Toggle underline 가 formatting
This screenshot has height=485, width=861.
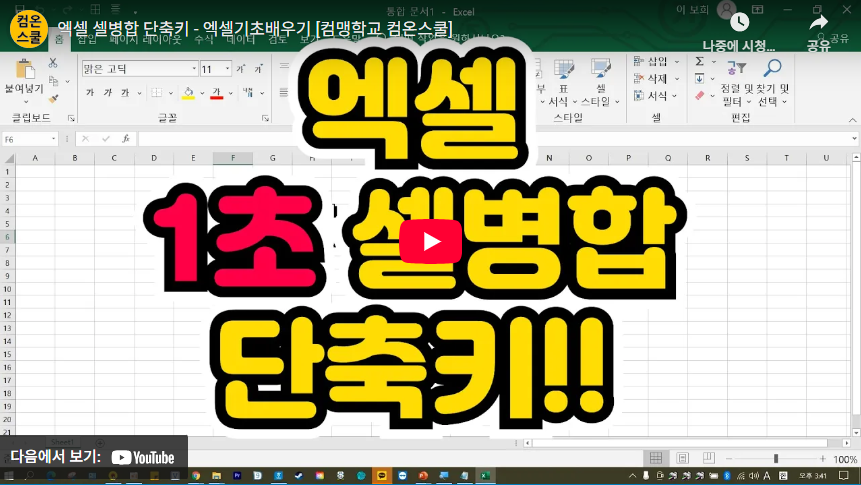(125, 93)
